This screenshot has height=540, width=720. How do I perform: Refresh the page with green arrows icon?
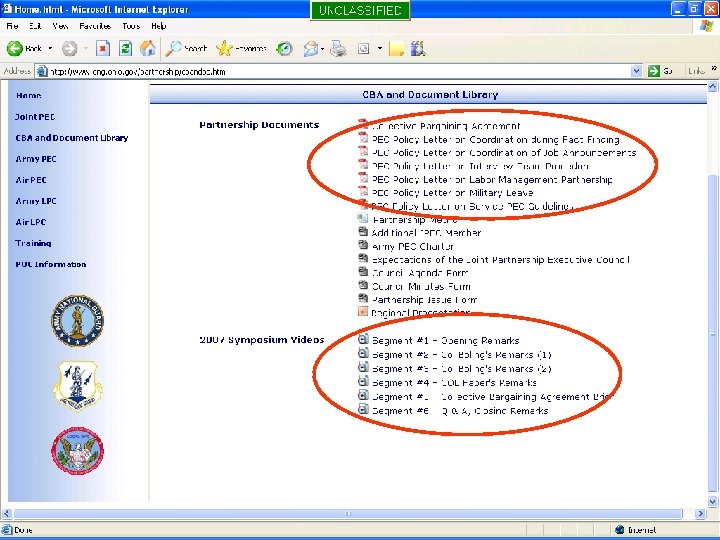(125, 48)
